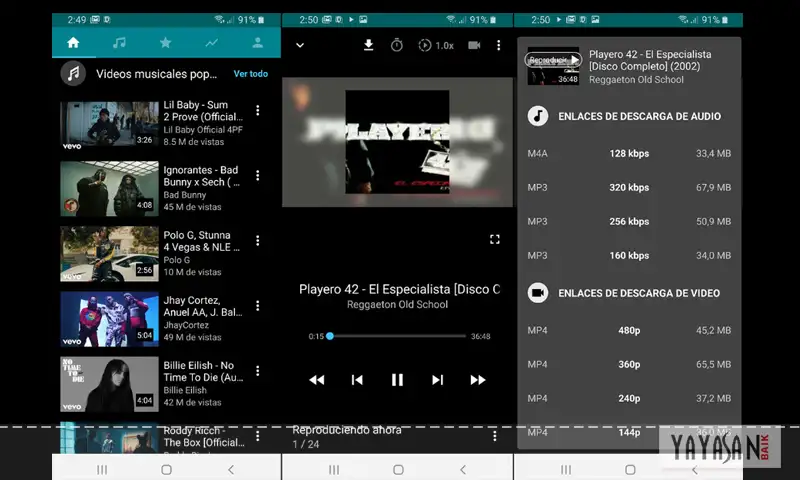The image size is (800, 480).
Task: Skip to the next track
Action: click(x=437, y=380)
